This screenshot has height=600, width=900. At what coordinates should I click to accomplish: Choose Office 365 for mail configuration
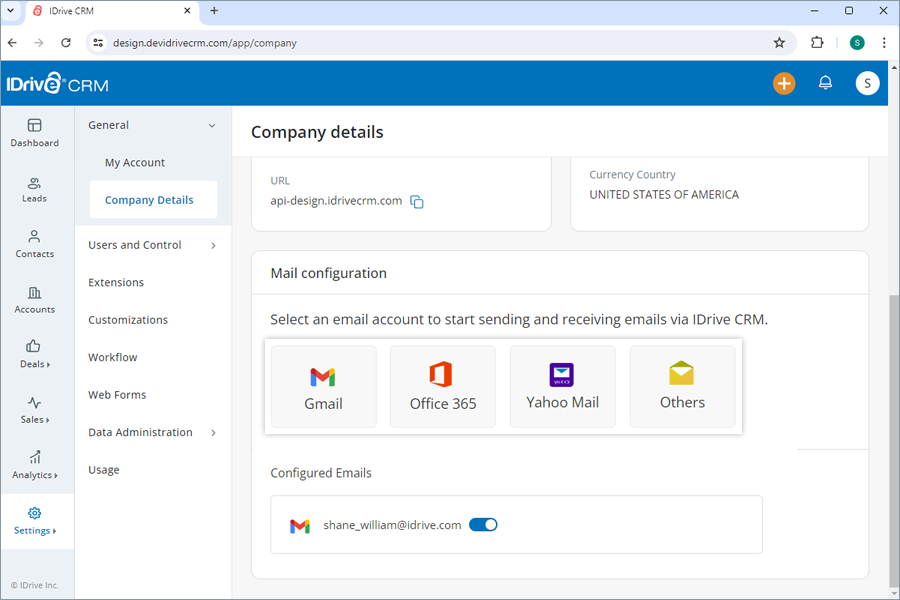pos(442,386)
